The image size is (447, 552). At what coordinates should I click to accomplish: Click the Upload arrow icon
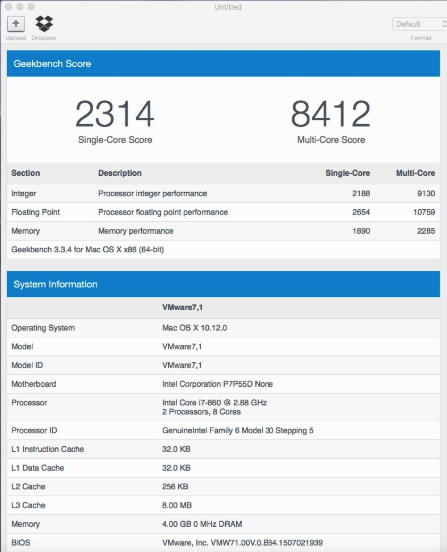(x=15, y=24)
